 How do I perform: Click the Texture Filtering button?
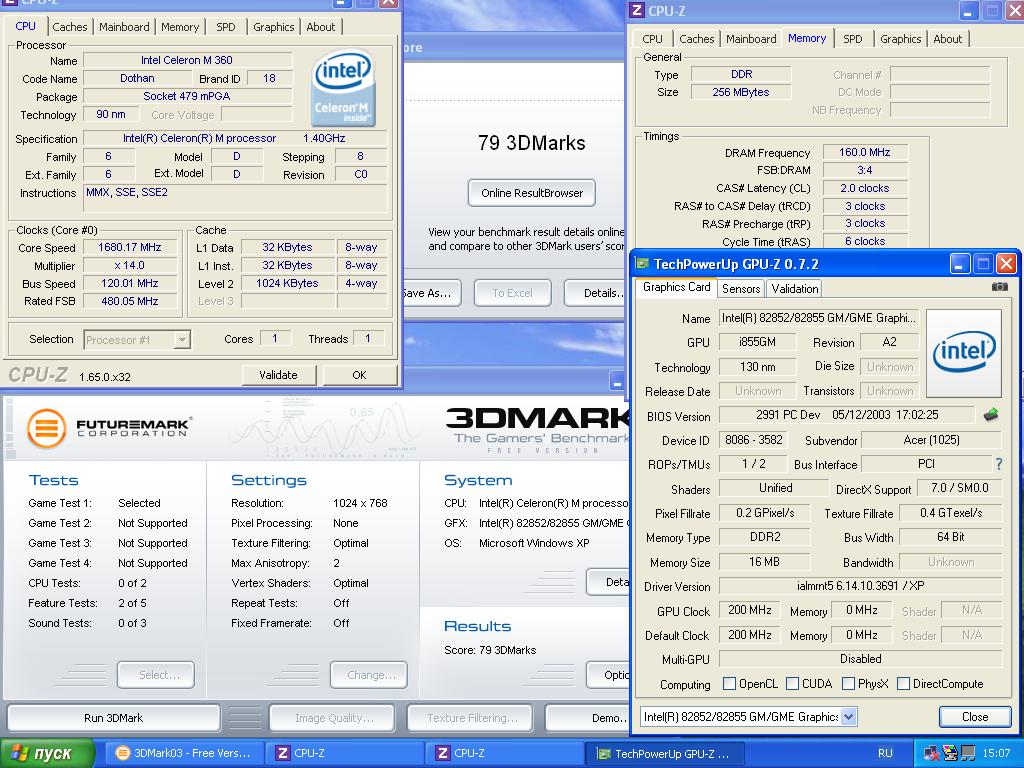tap(470, 718)
